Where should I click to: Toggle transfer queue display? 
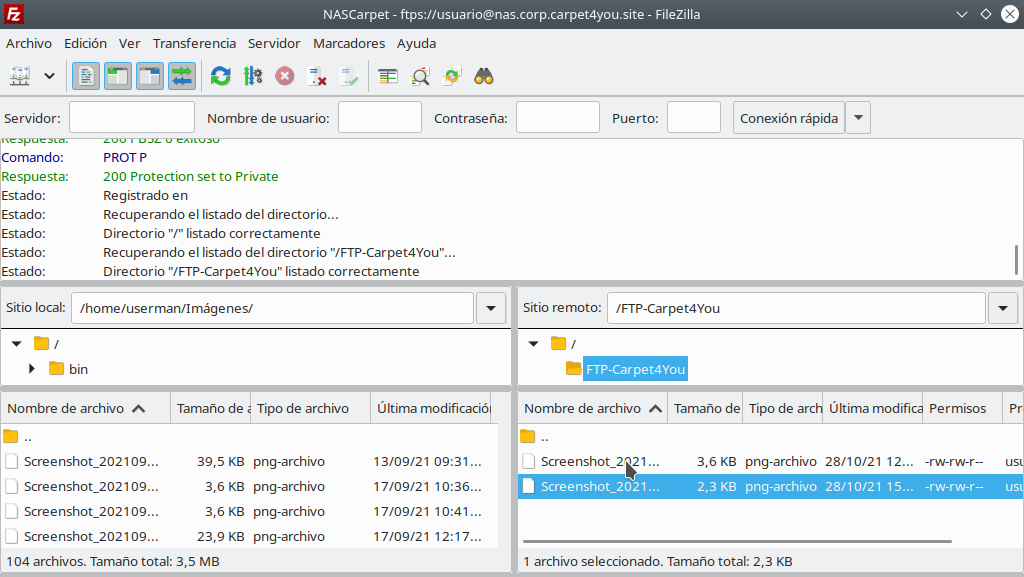(x=182, y=76)
